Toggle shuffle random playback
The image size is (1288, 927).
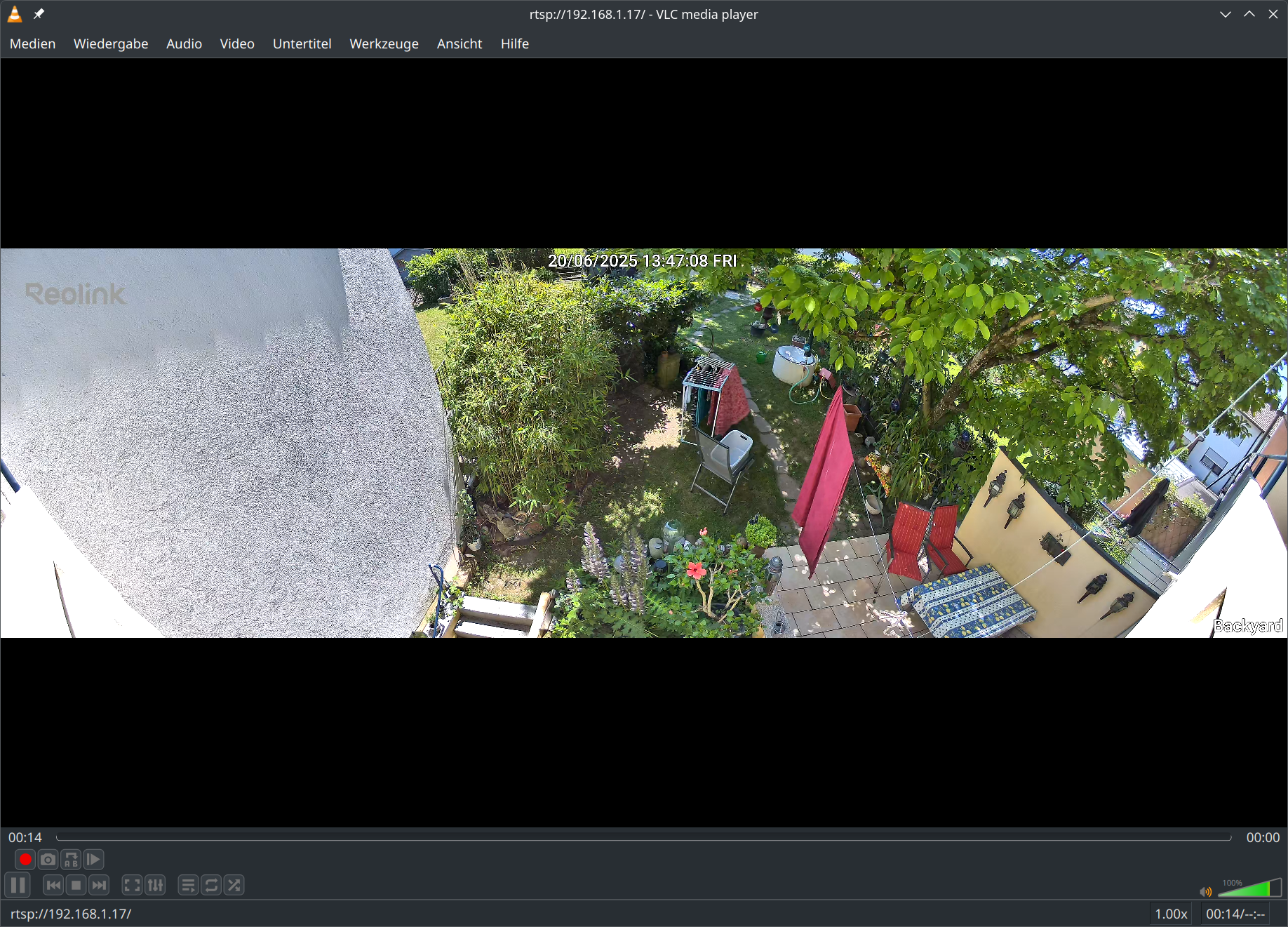click(234, 886)
